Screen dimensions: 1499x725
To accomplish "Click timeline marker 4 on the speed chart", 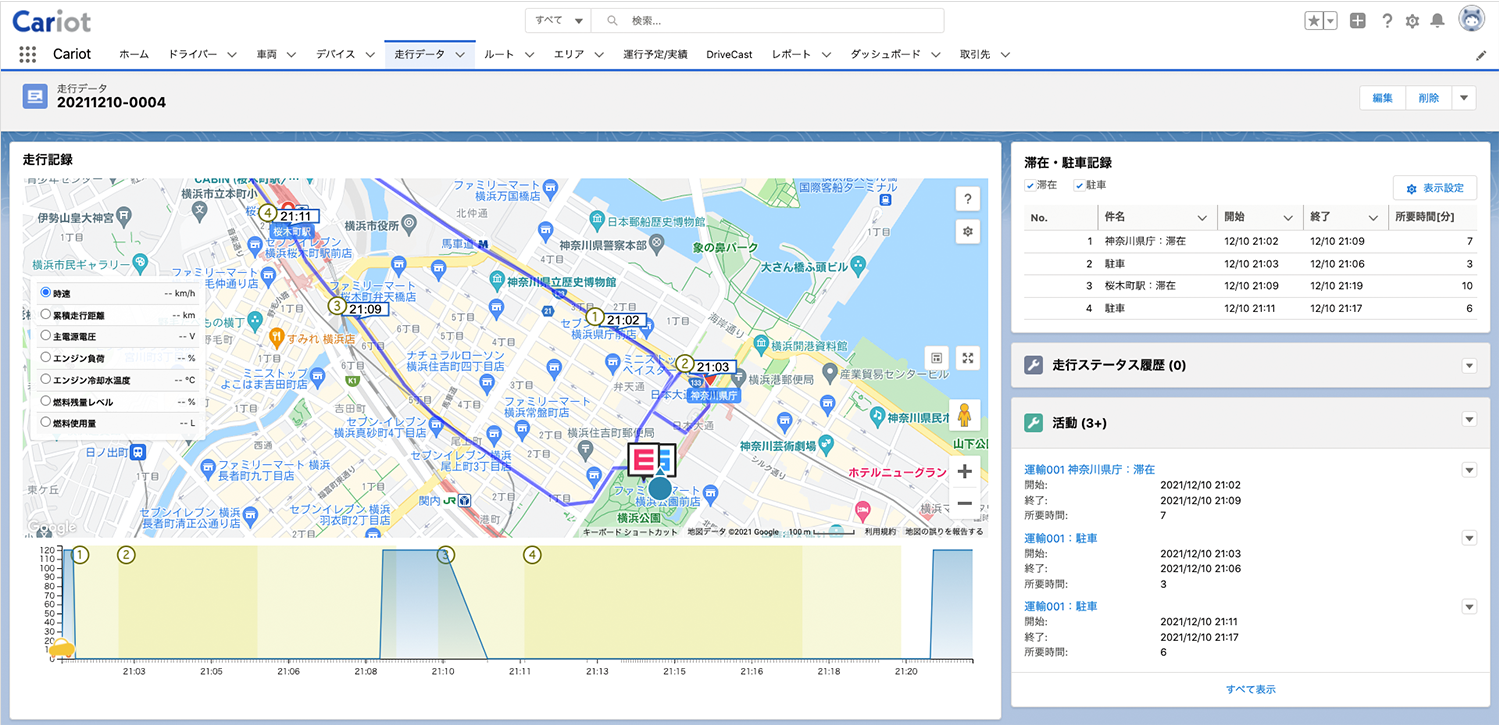I will [533, 554].
